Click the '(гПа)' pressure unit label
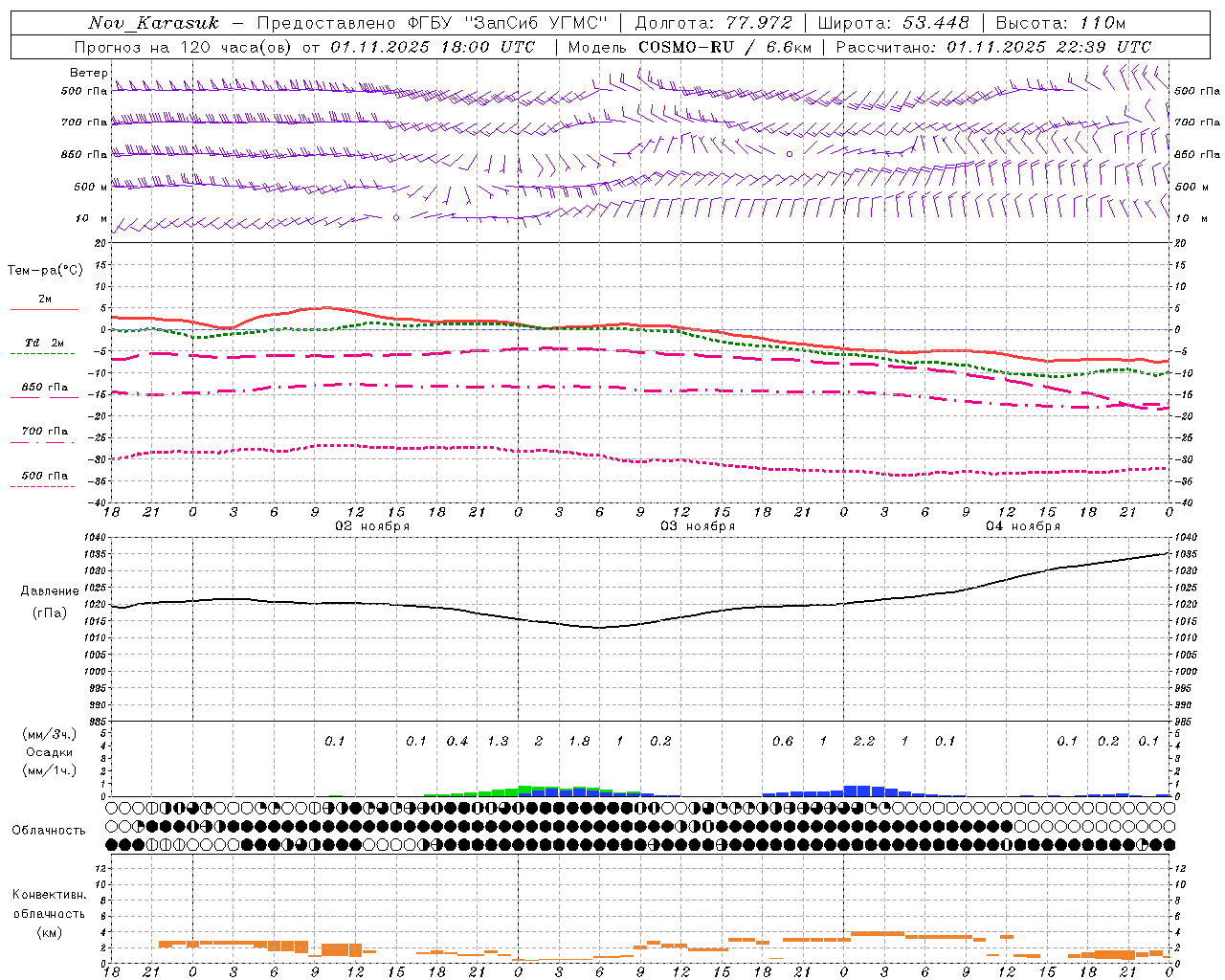Image resolution: width=1225 pixels, height=980 pixels. [x=50, y=613]
